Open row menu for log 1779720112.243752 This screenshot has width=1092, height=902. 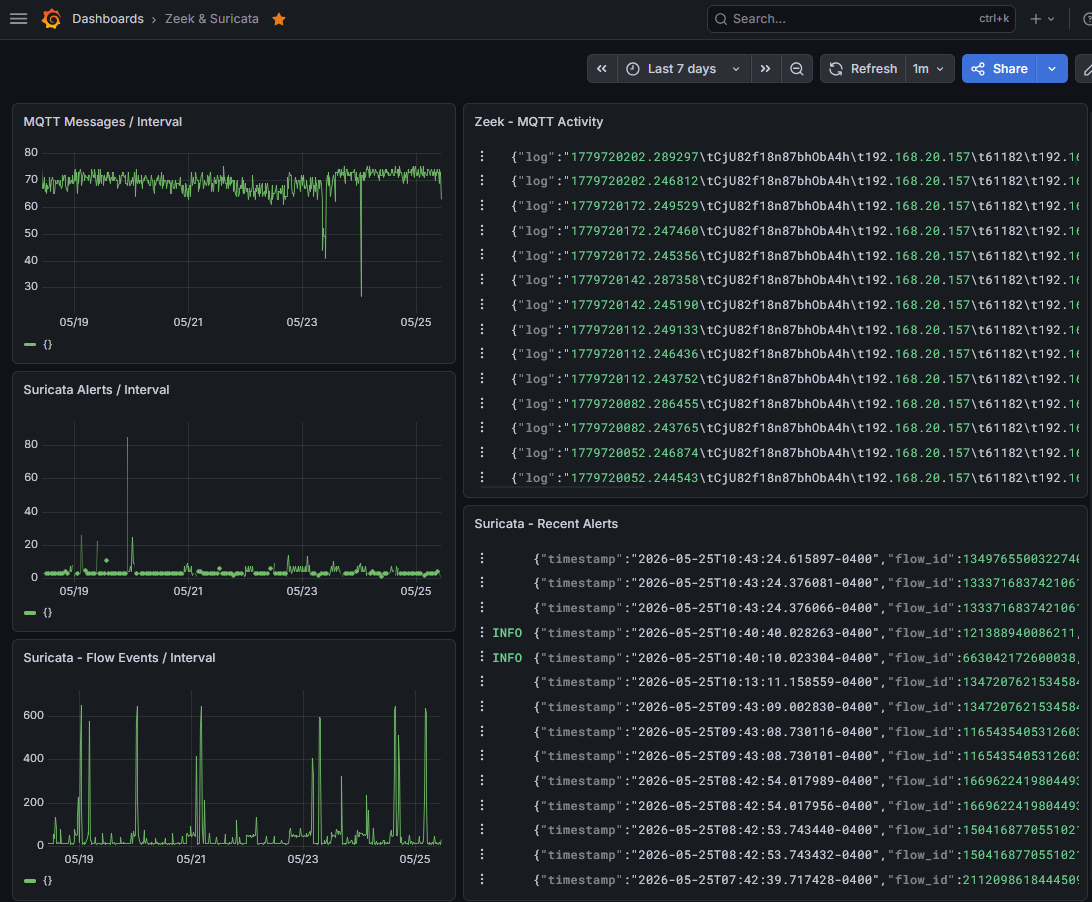tap(482, 378)
